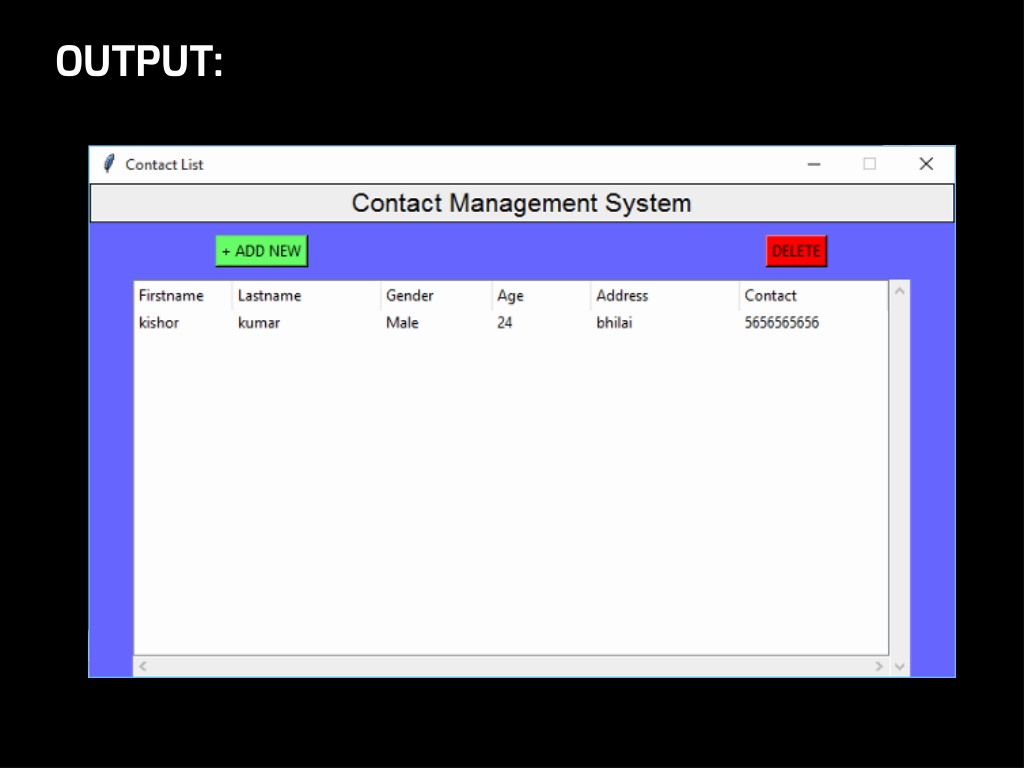Sort by the Firstname column header
This screenshot has height=768, width=1024.
click(x=183, y=296)
